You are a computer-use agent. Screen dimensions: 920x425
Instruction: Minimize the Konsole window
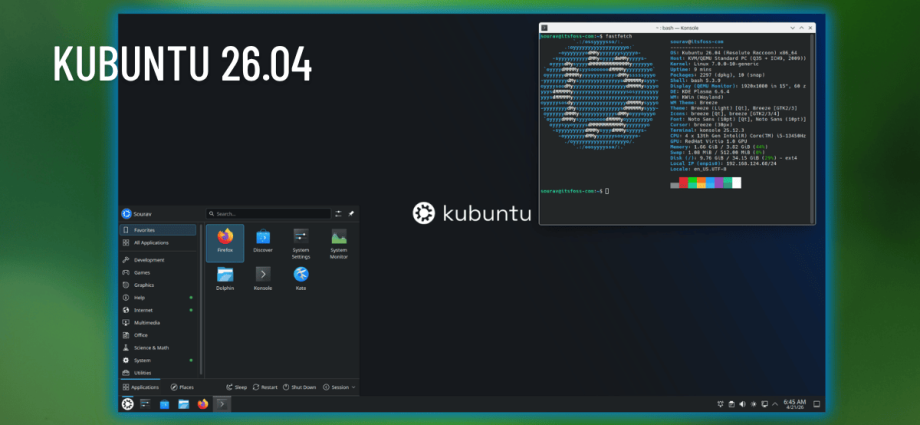(792, 28)
